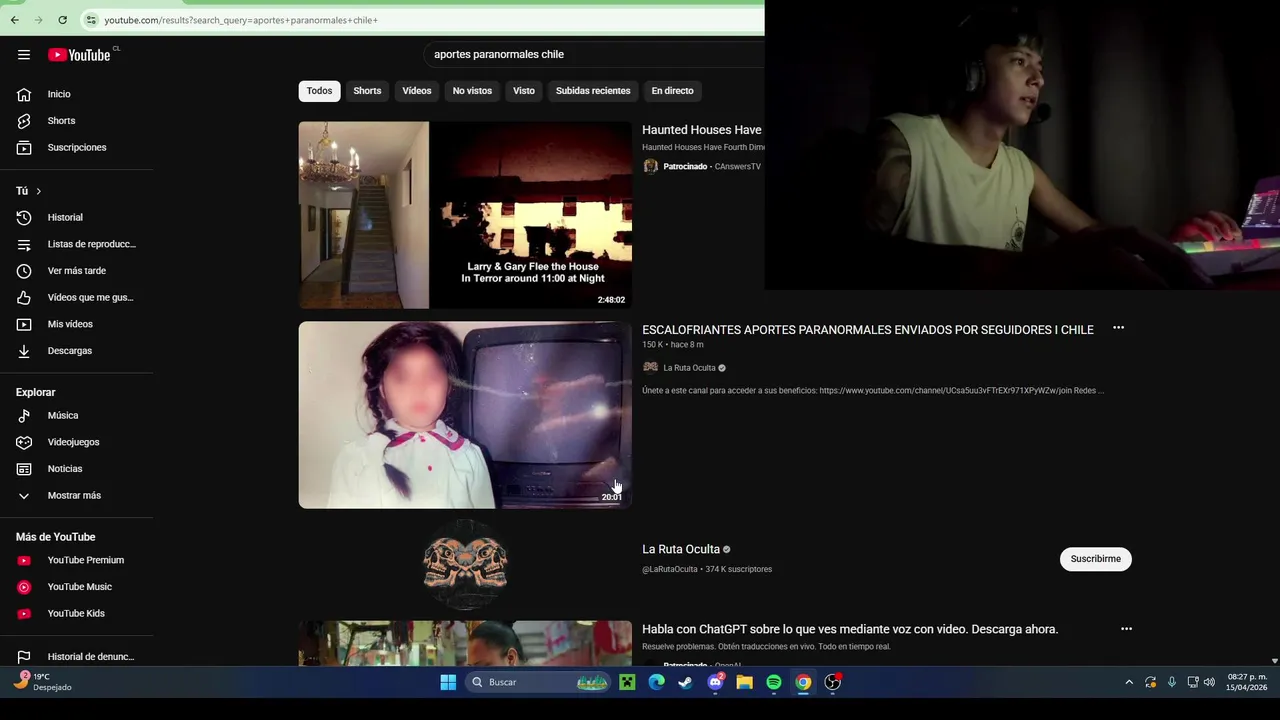Open Windows Start menu
The height and width of the screenshot is (720, 1280).
click(448, 682)
